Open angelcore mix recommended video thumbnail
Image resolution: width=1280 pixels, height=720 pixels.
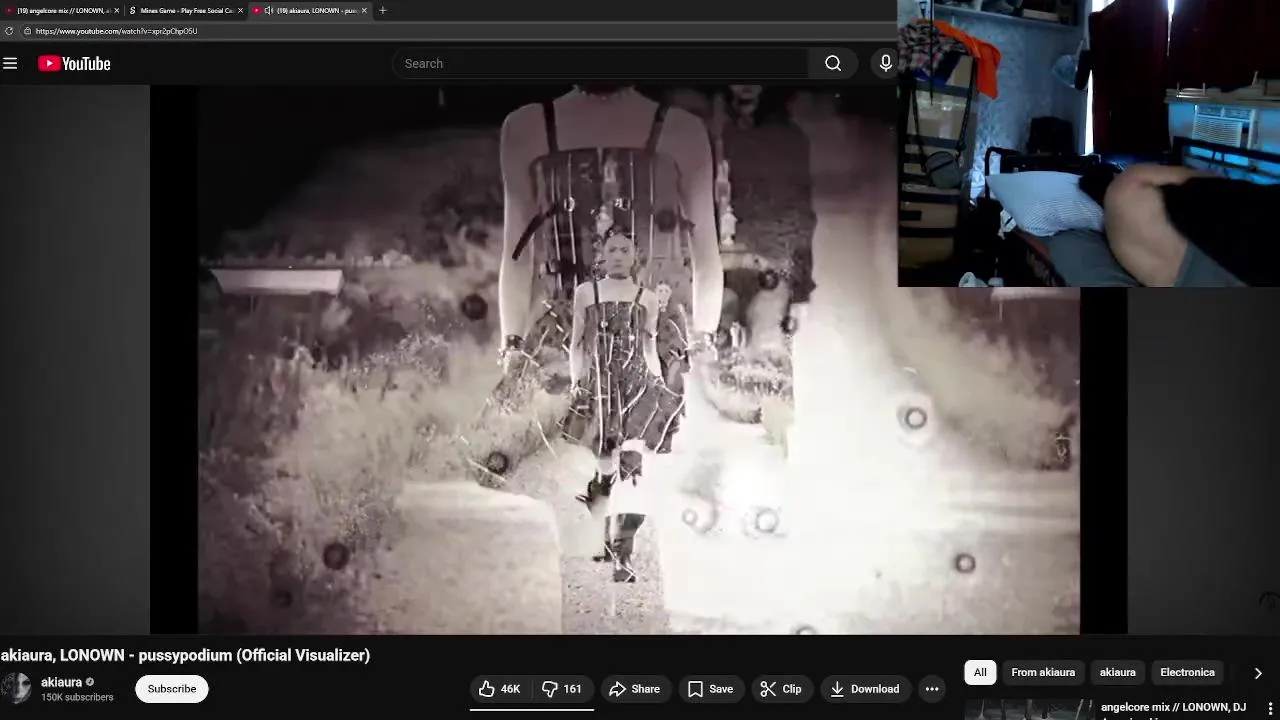(x=1028, y=710)
